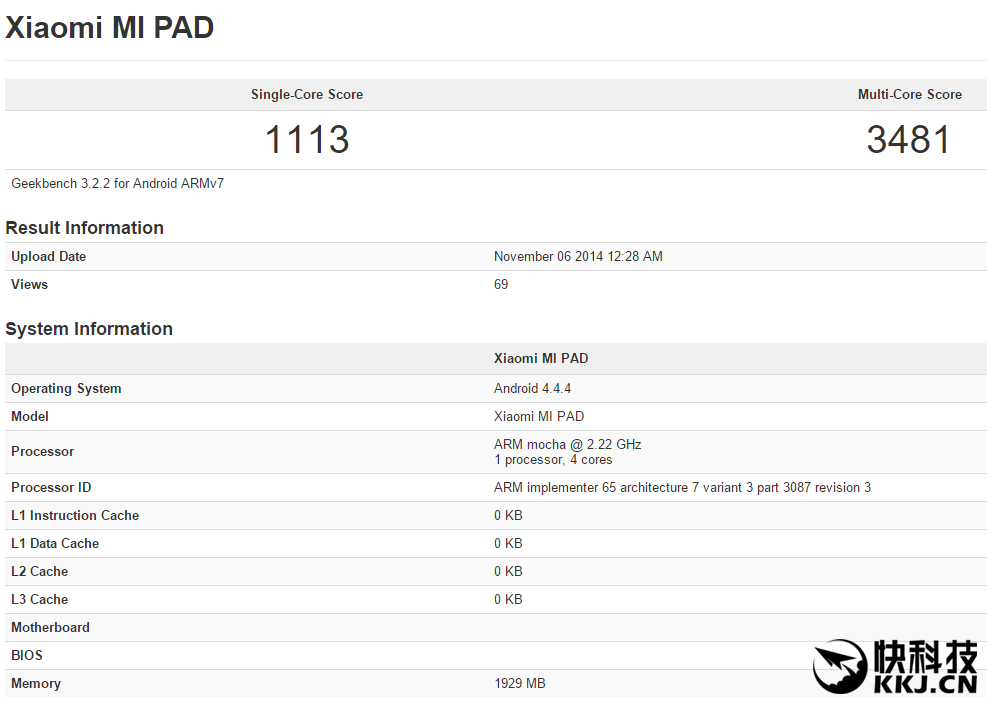
Task: Click "0 KB" in L2 Cache row
Action: pyautogui.click(x=508, y=571)
